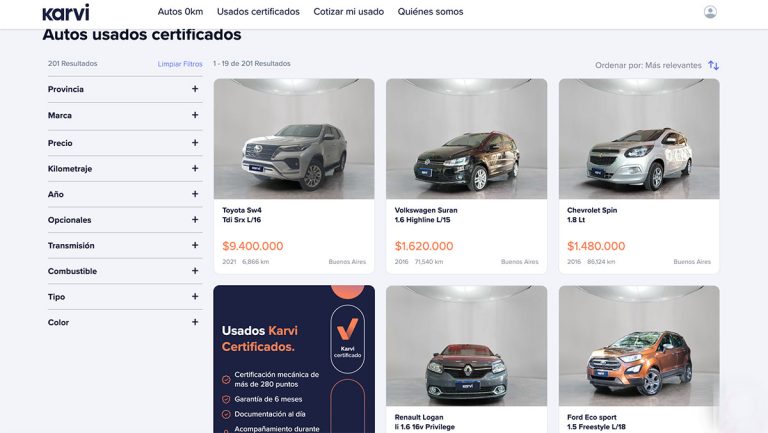
Task: Click the Limpiar Filtros link
Action: 180,64
